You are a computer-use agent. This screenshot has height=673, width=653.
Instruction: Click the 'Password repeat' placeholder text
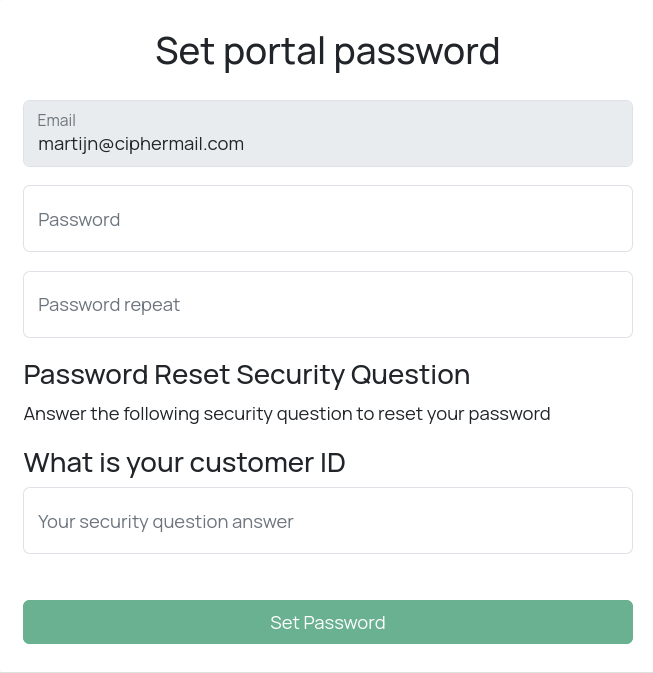click(109, 305)
